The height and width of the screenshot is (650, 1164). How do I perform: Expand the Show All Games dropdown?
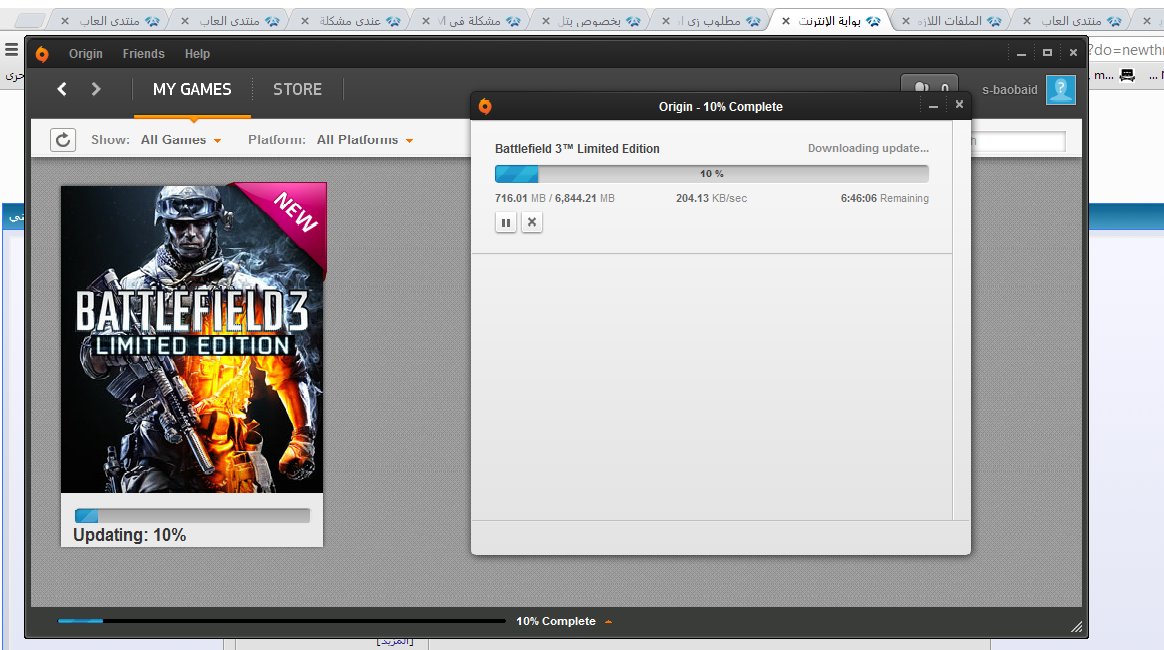181,139
